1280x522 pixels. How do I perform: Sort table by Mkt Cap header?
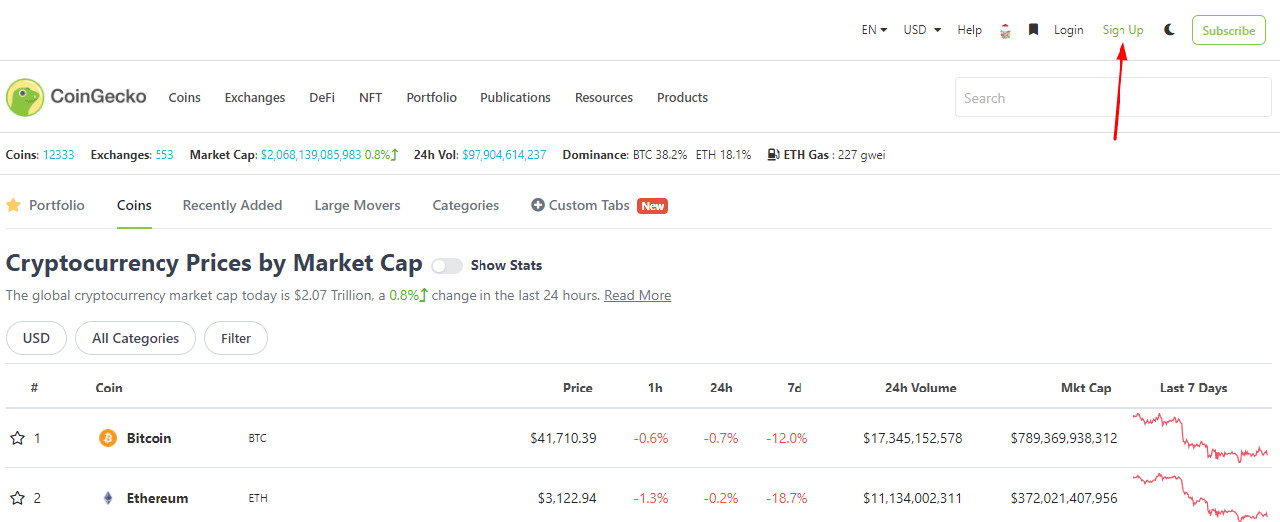[1086, 388]
